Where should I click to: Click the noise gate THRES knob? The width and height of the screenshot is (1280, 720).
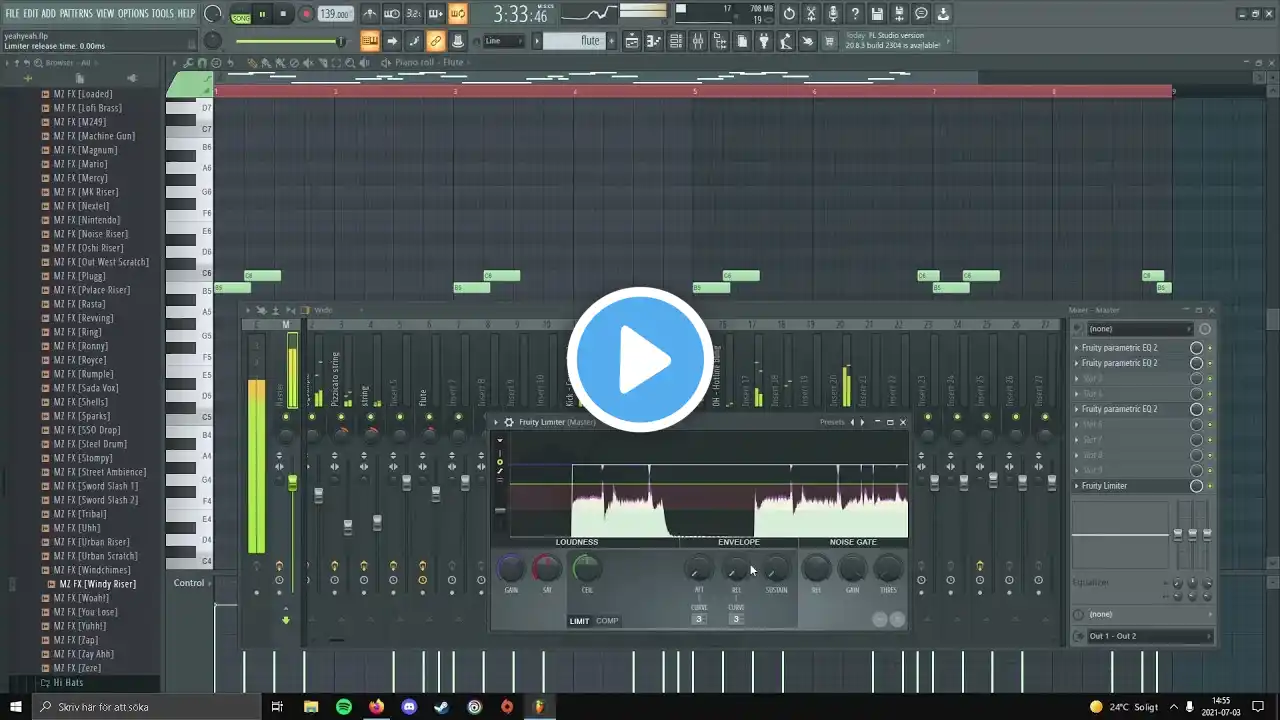coord(888,569)
